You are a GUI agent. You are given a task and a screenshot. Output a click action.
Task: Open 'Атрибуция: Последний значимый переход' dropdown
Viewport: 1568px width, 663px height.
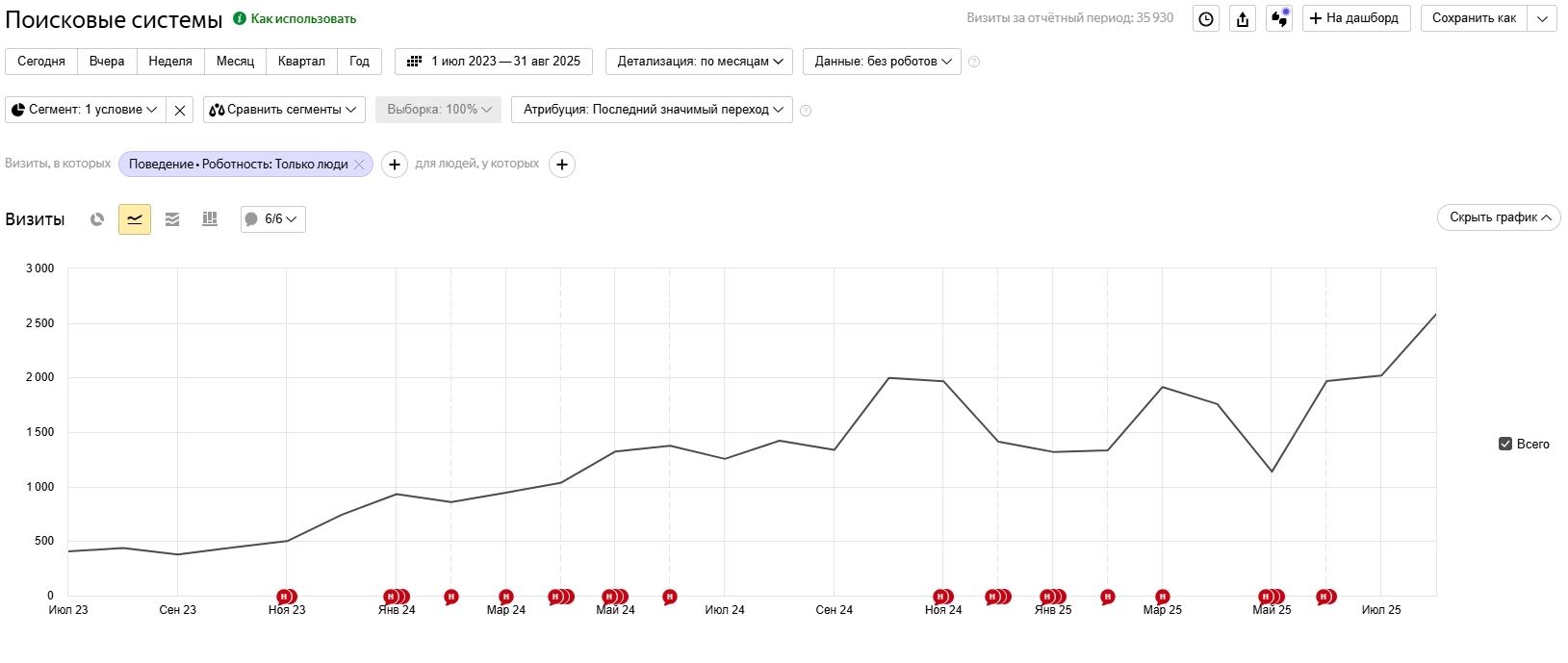point(653,110)
